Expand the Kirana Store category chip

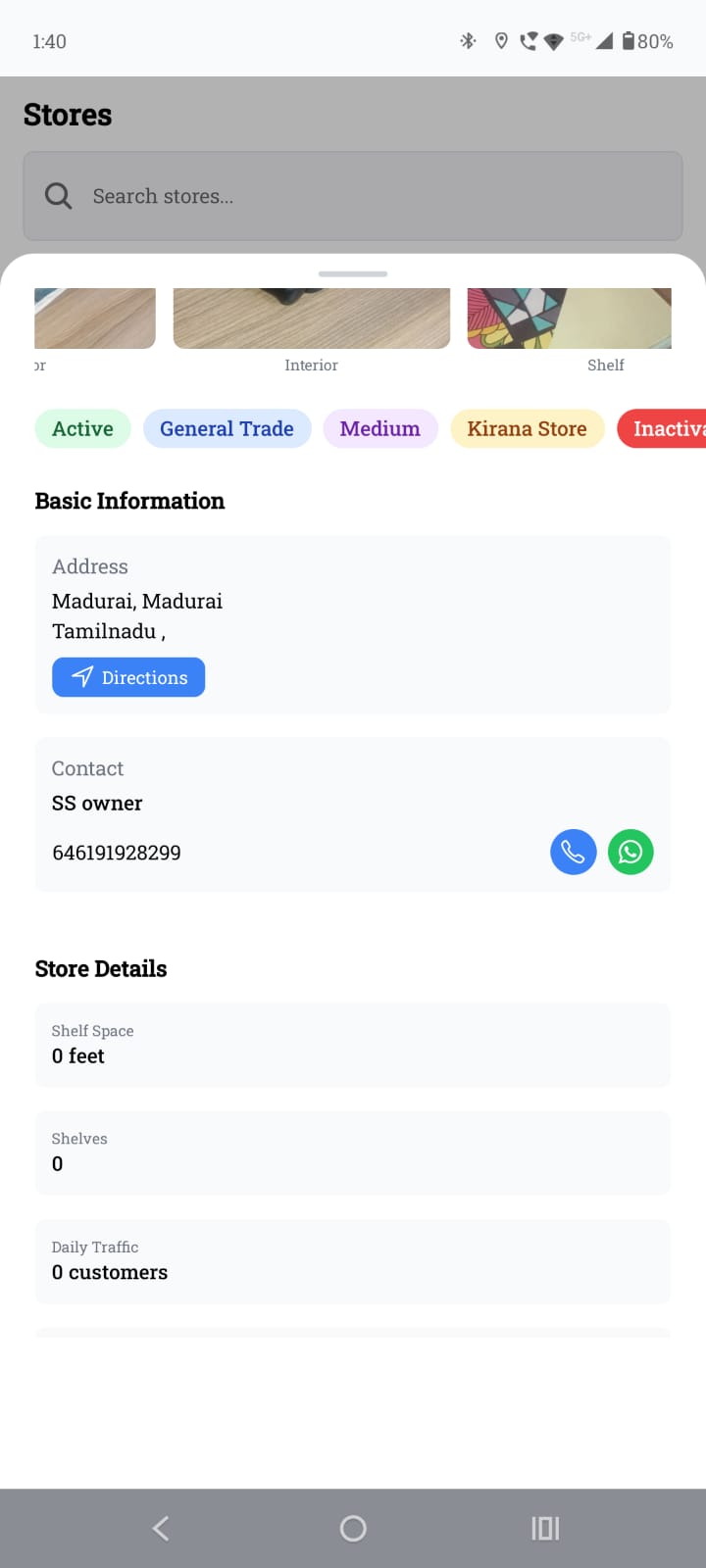pyautogui.click(x=527, y=428)
